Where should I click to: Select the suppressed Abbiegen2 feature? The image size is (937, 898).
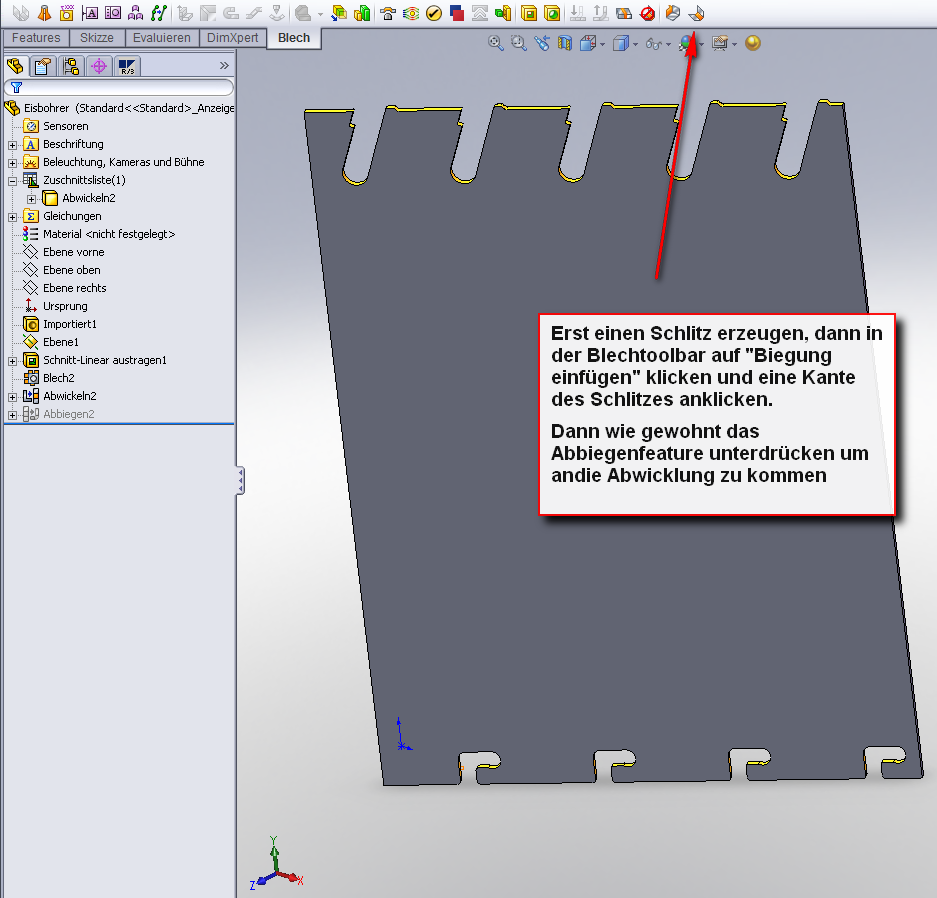tap(68, 414)
